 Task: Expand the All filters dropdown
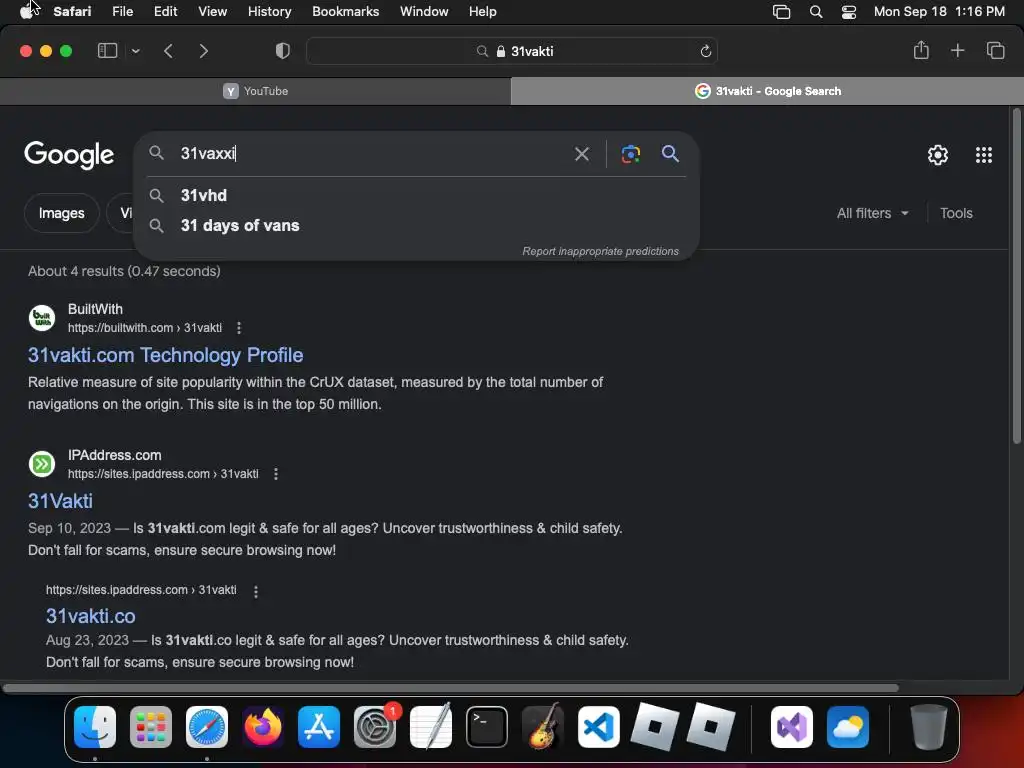[x=872, y=213]
